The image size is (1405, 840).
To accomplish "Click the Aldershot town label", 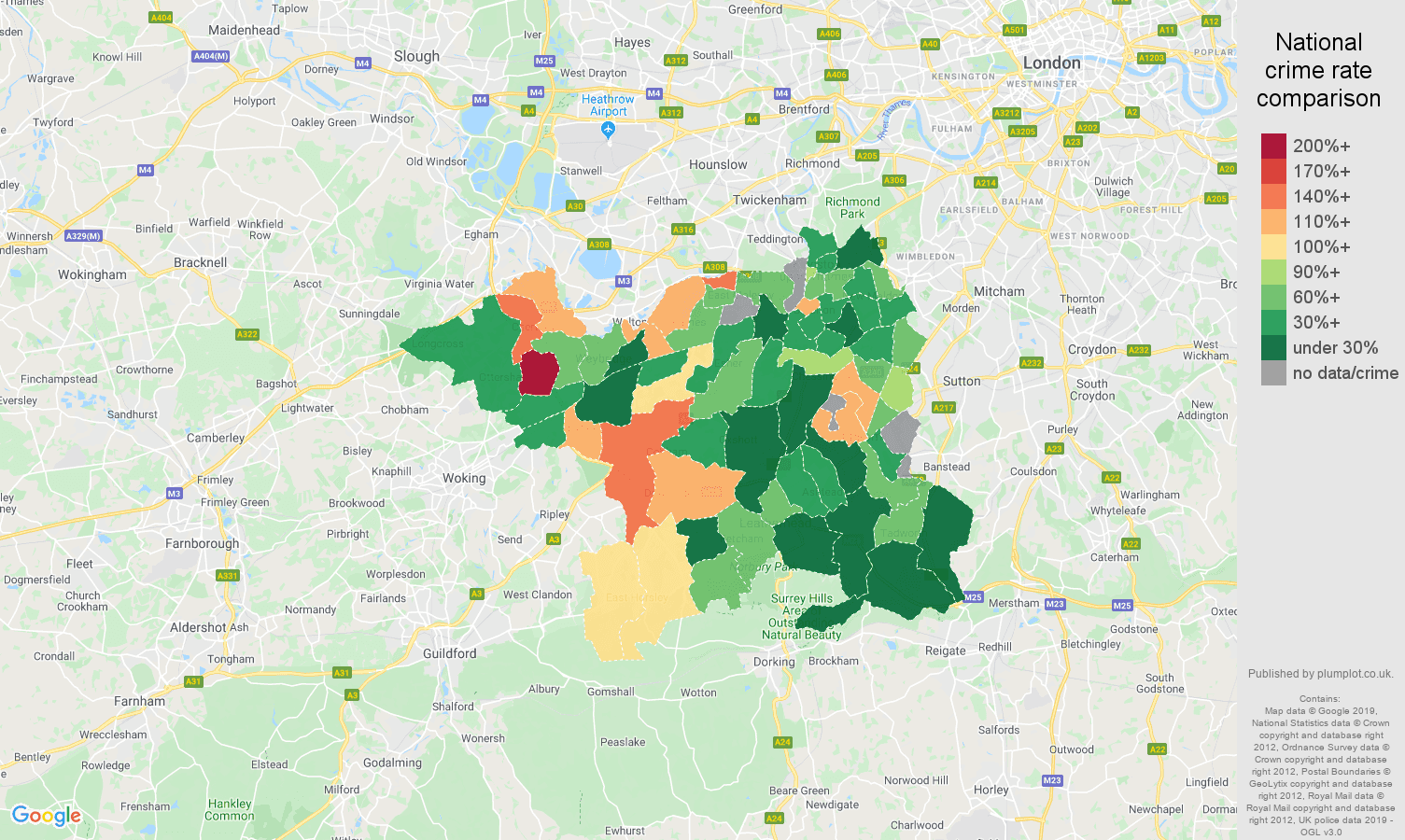I will point(198,627).
